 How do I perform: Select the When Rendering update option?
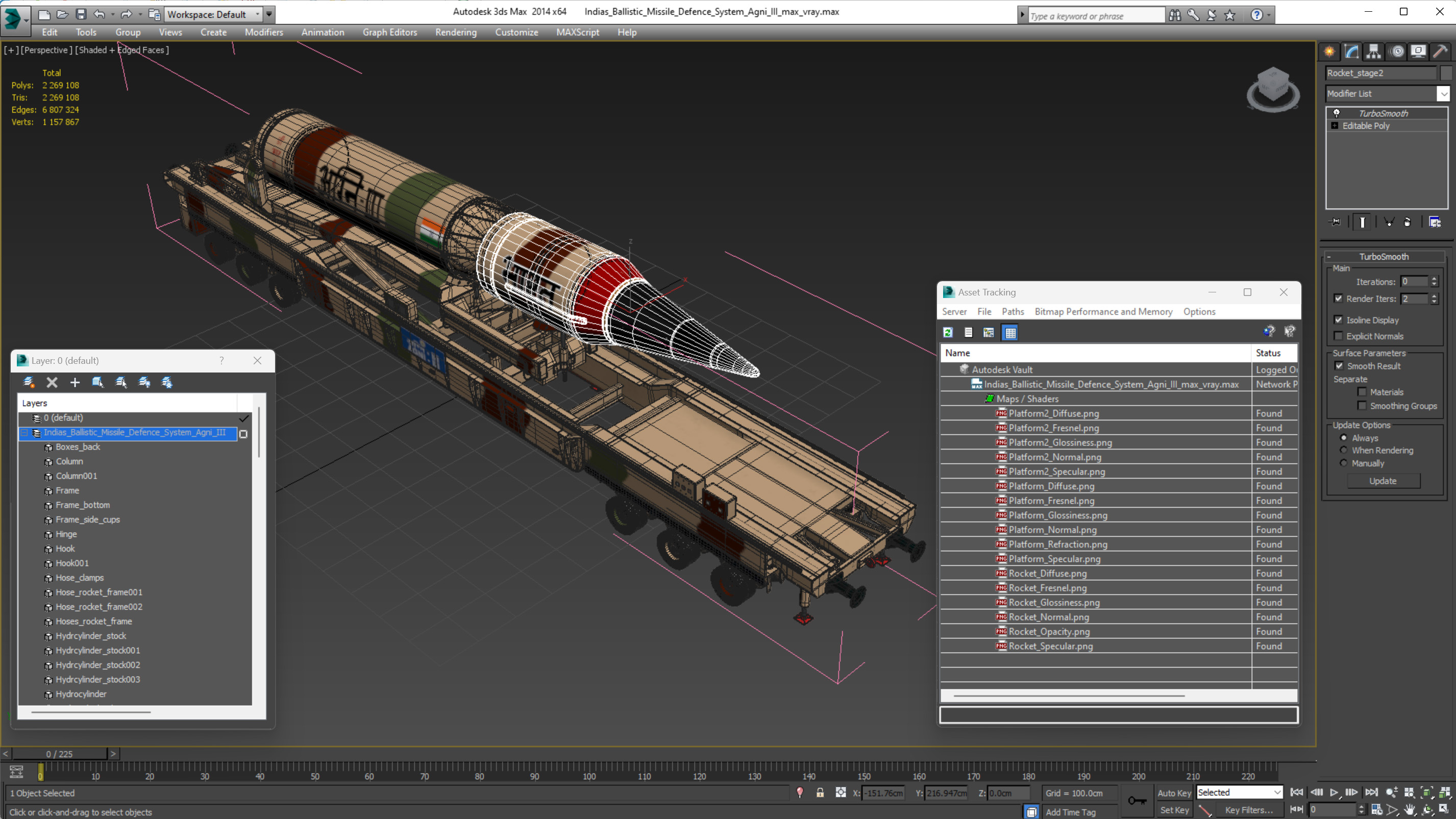[x=1344, y=451]
